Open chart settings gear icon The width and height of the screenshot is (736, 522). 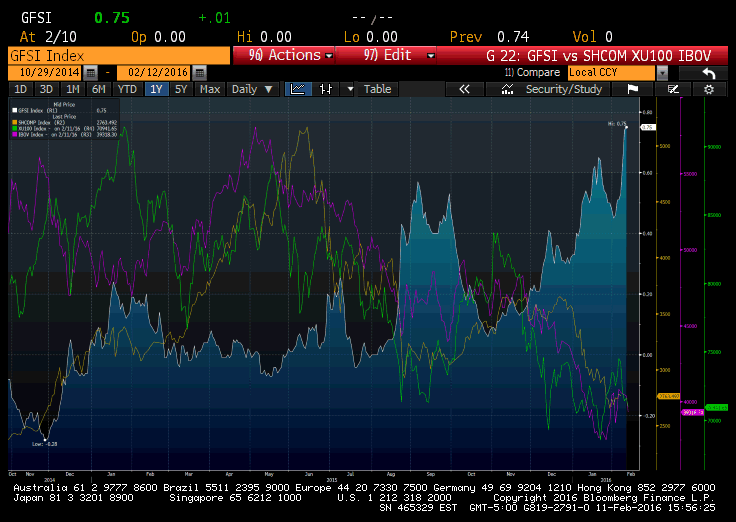point(709,89)
